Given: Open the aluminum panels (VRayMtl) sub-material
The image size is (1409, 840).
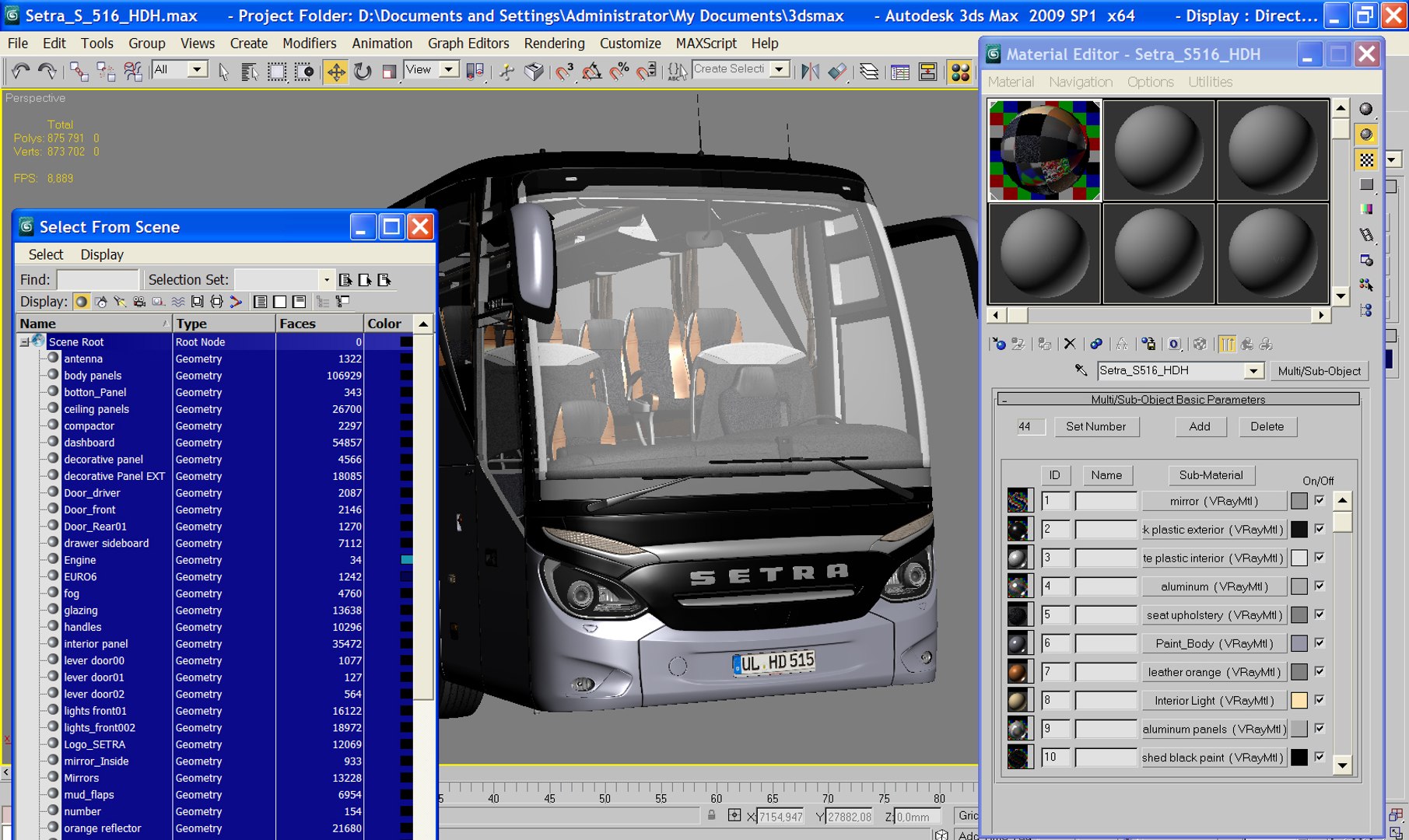Looking at the screenshot, I should 1214,729.
